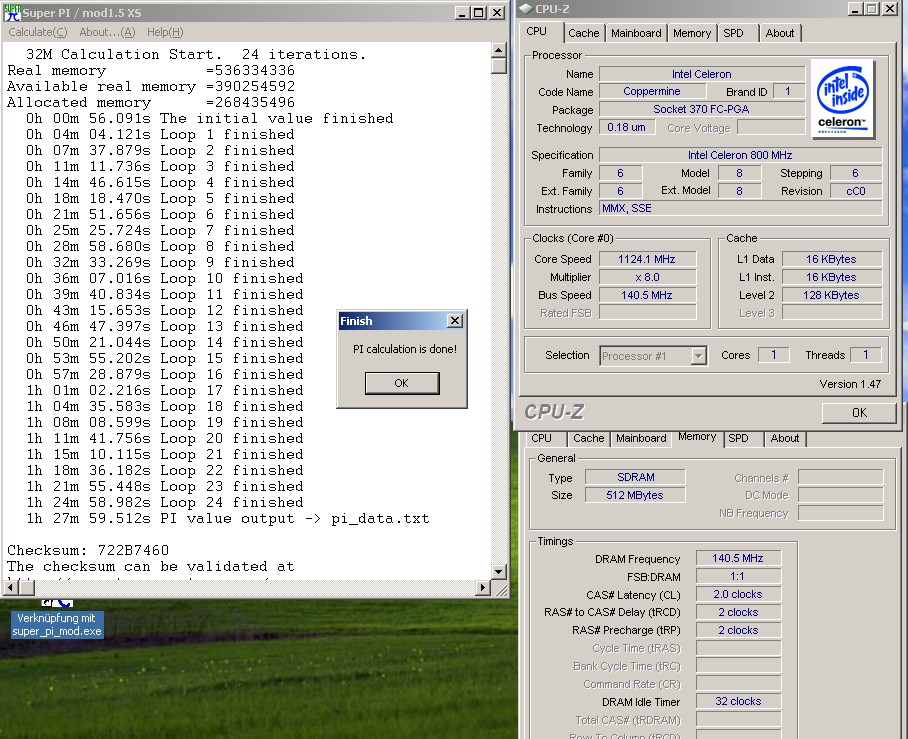The image size is (908, 739).
Task: Click OK button in CPU-Z window
Action: 859,412
